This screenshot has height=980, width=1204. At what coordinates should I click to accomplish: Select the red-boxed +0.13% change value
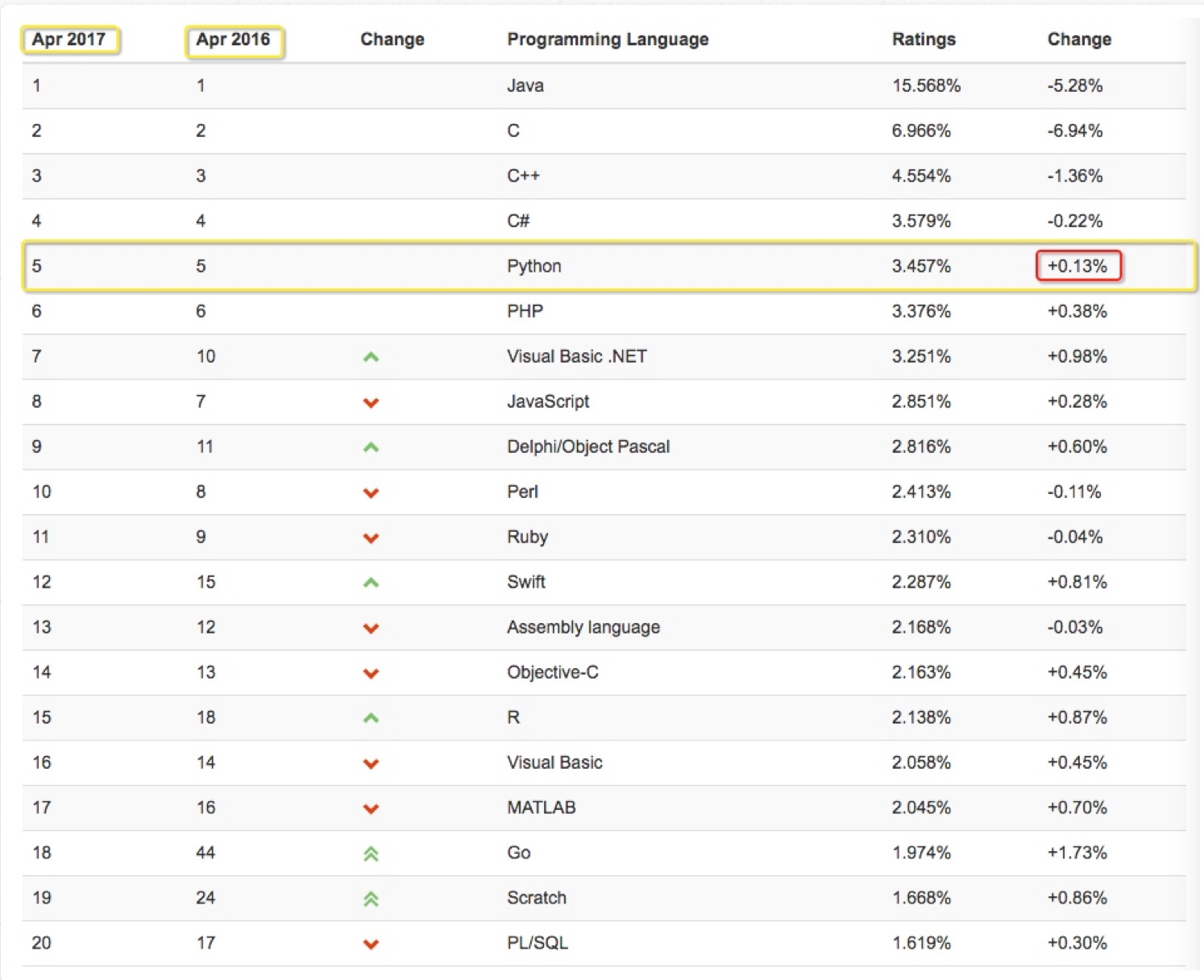(x=1080, y=264)
